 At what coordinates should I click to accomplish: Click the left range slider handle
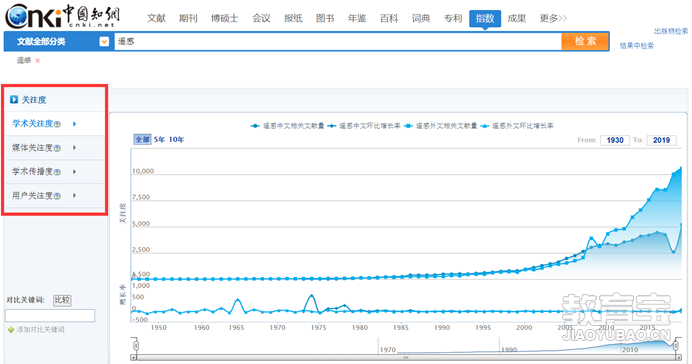136,345
